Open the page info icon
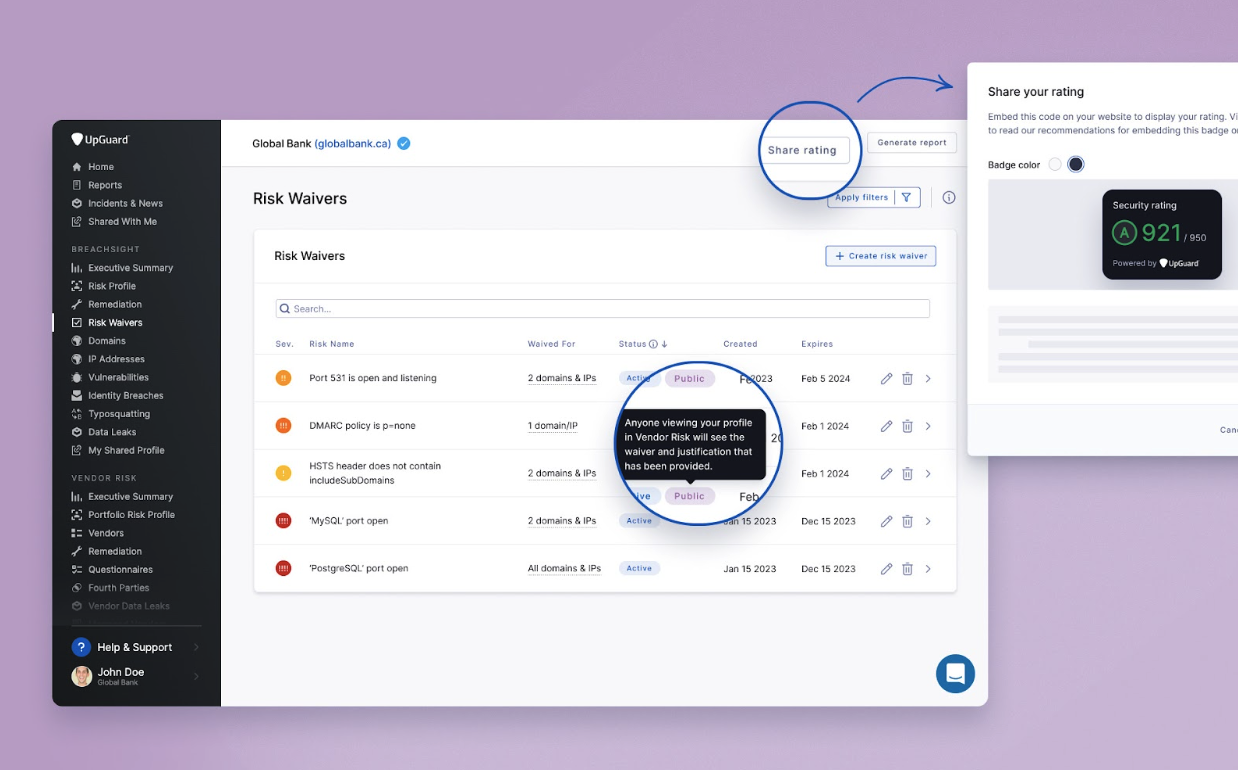Image resolution: width=1238 pixels, height=770 pixels. 949,198
